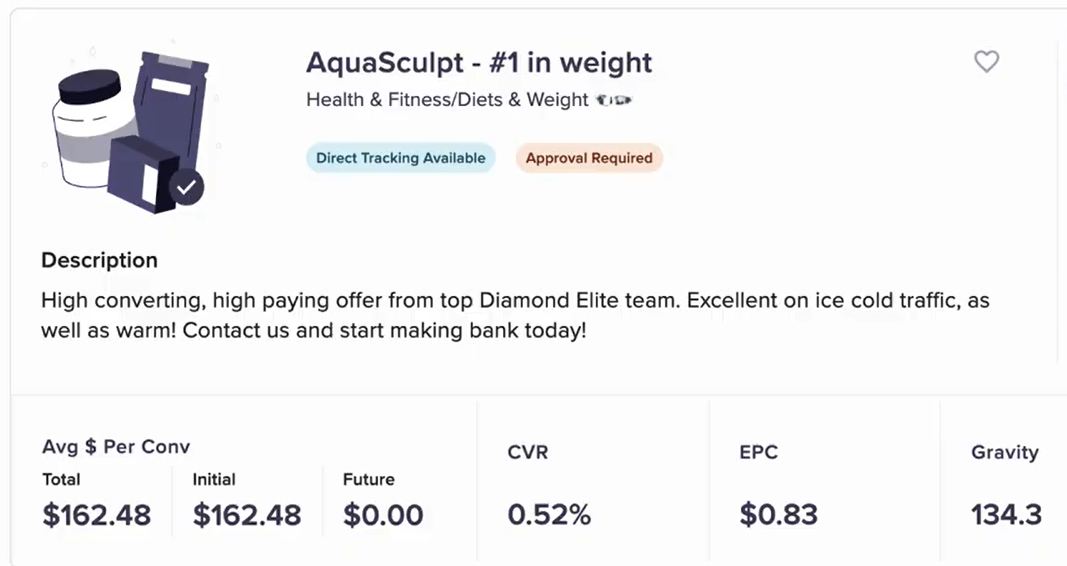
Task: Click the 0.52% conversion rate value
Action: coord(549,515)
